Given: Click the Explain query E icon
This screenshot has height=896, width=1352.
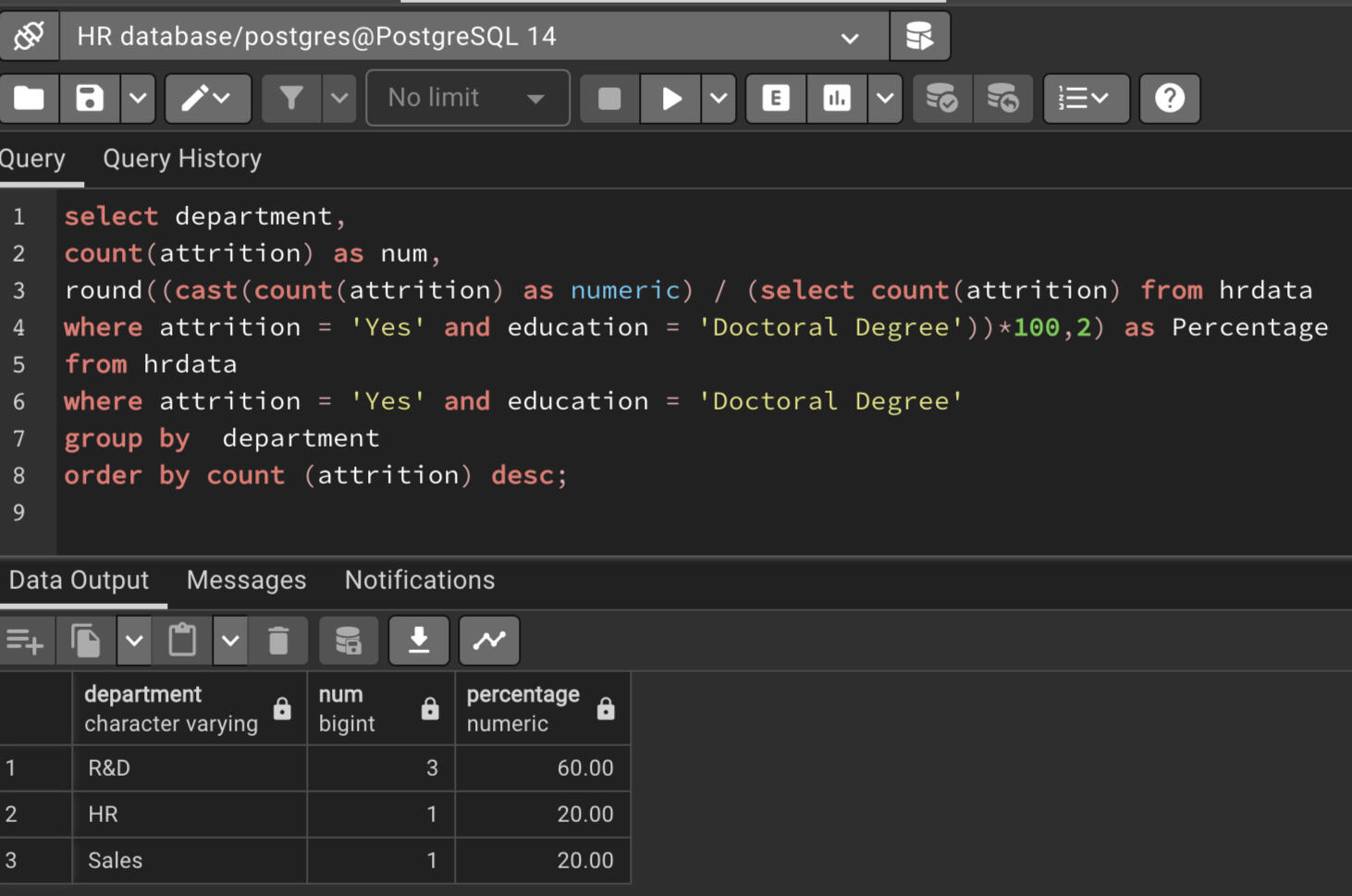Looking at the screenshot, I should click(776, 98).
